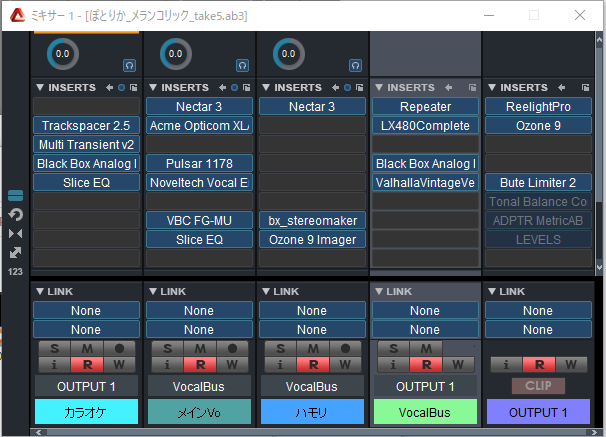
Task: Click the pan knob on ハモリ channel
Action: pyautogui.click(x=289, y=54)
